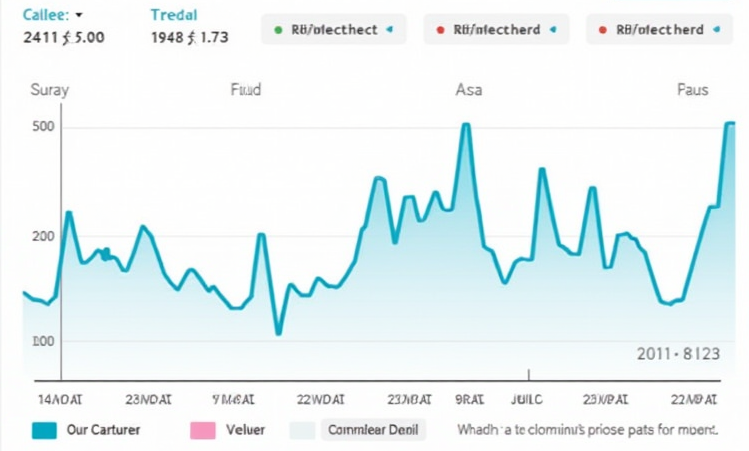749x451 pixels.
Task: Select the Tredal header label
Action: click(174, 16)
